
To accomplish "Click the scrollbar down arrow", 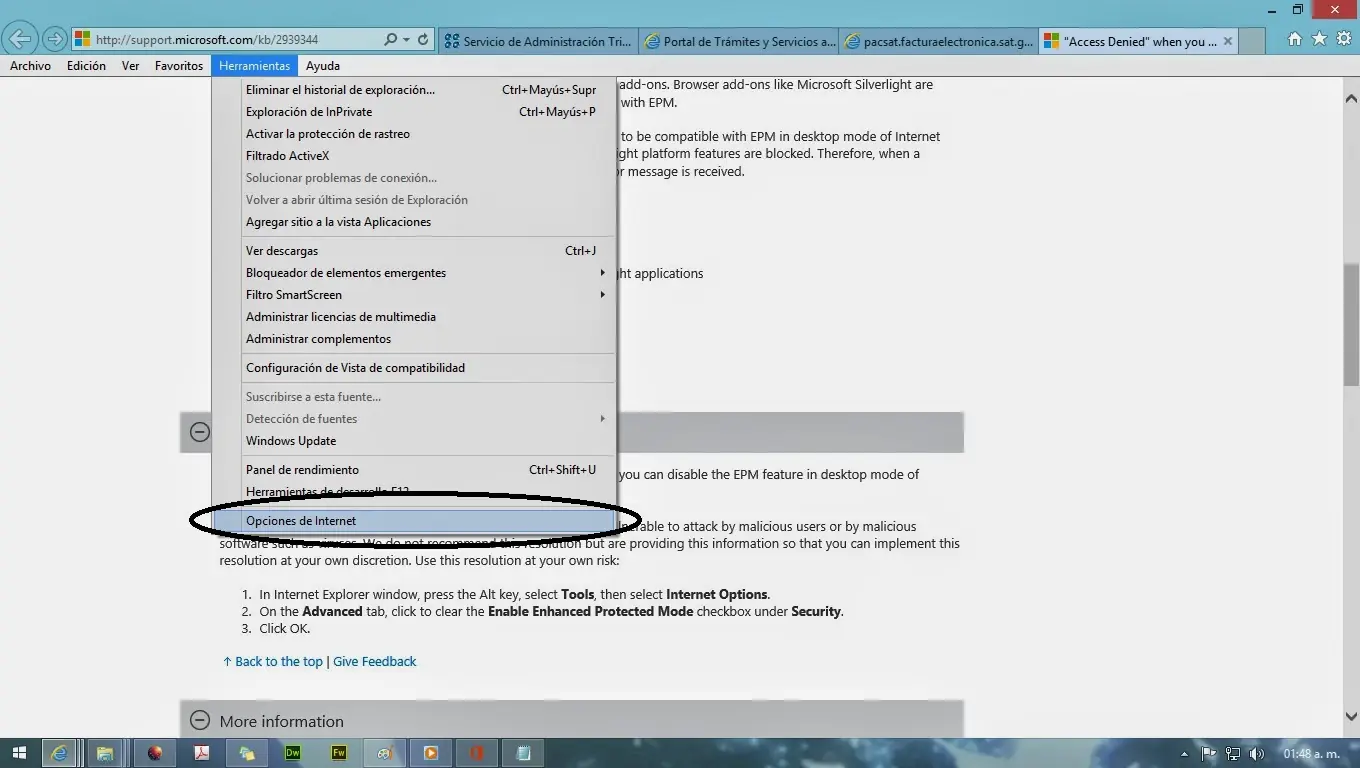I will point(1351,716).
